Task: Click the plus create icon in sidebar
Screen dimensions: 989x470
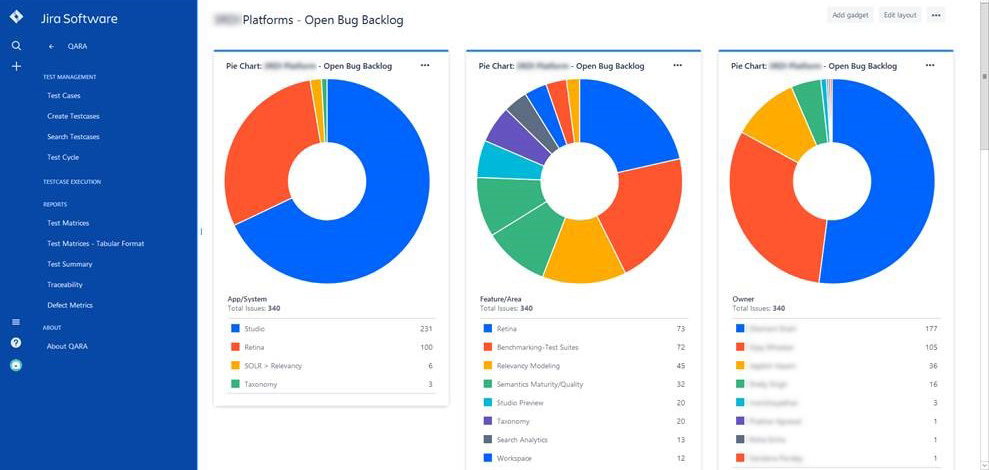Action: click(16, 66)
